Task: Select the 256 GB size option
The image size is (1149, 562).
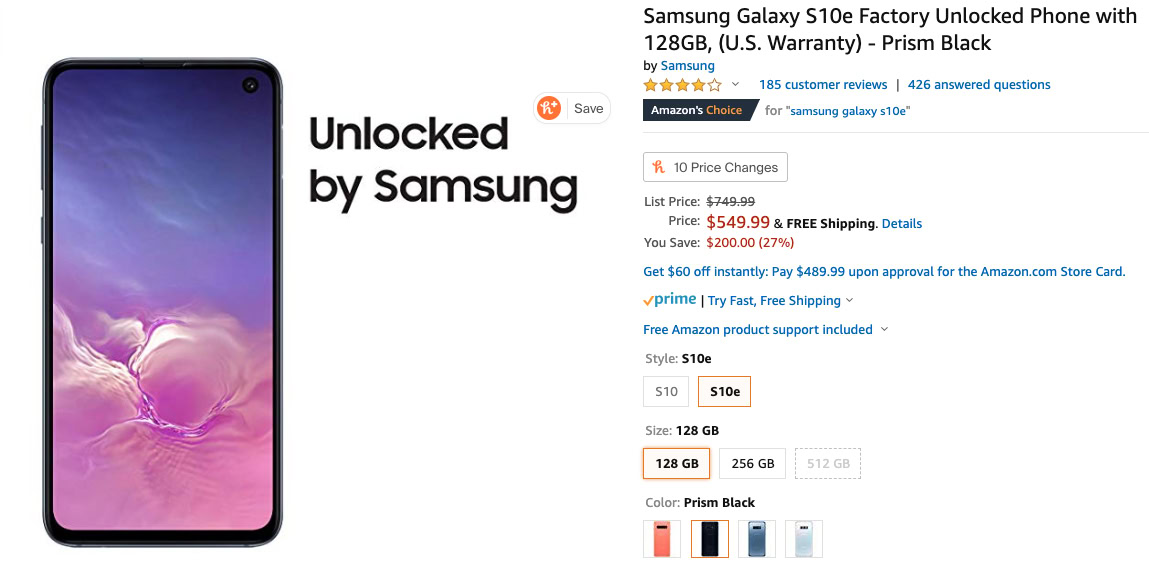Action: [752, 464]
